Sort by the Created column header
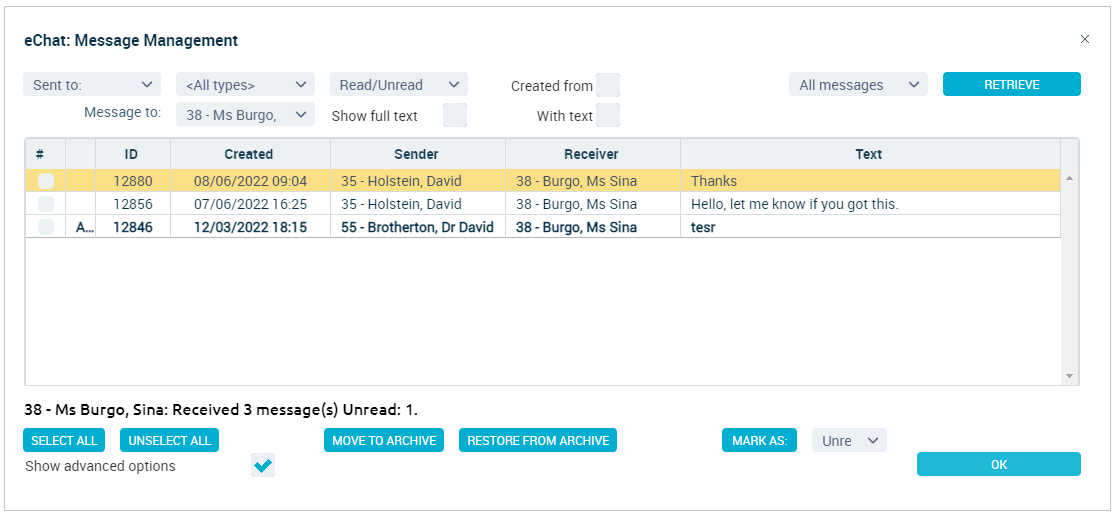The width and height of the screenshot is (1120, 516). (250, 154)
